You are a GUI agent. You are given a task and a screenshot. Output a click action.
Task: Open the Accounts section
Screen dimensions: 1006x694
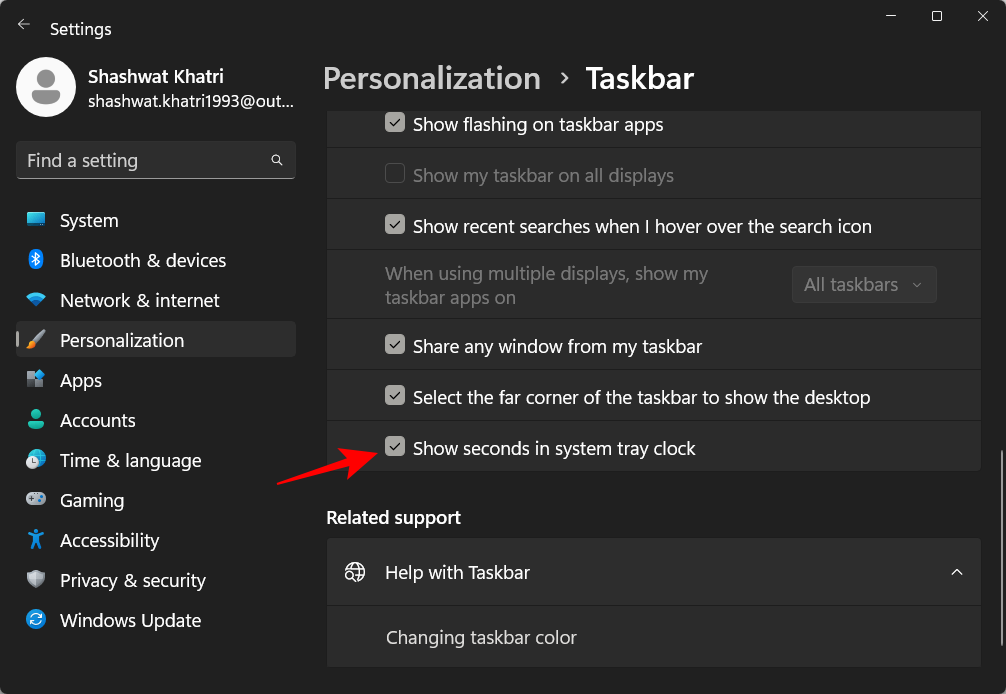click(x=98, y=420)
